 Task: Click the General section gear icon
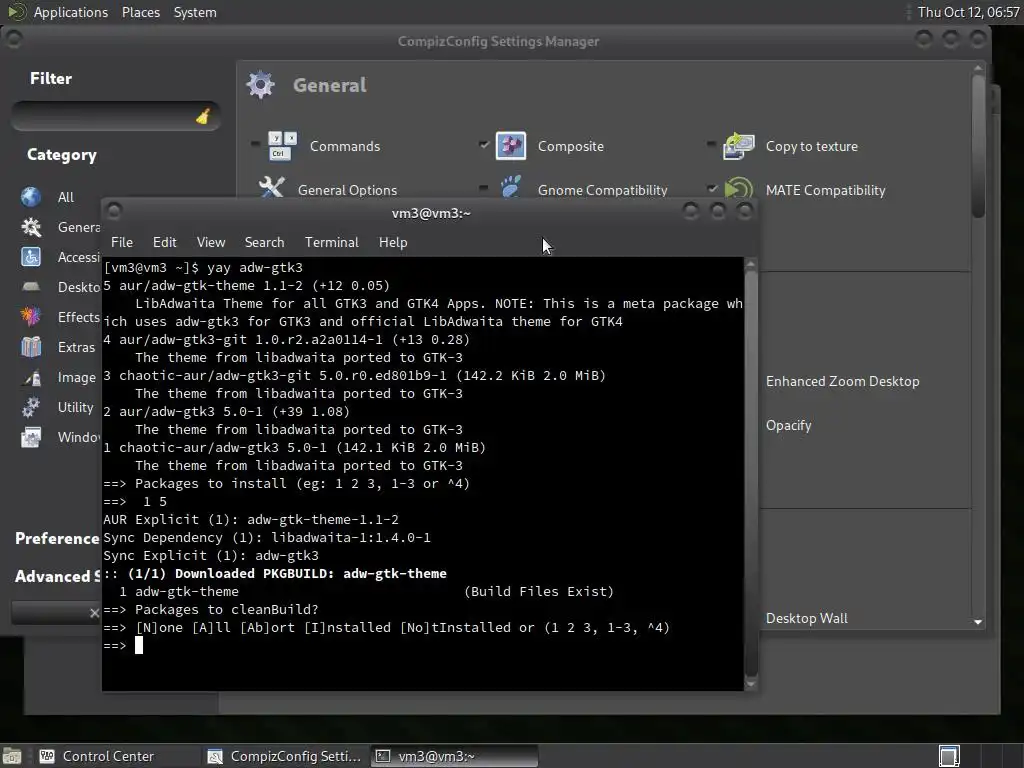[261, 84]
